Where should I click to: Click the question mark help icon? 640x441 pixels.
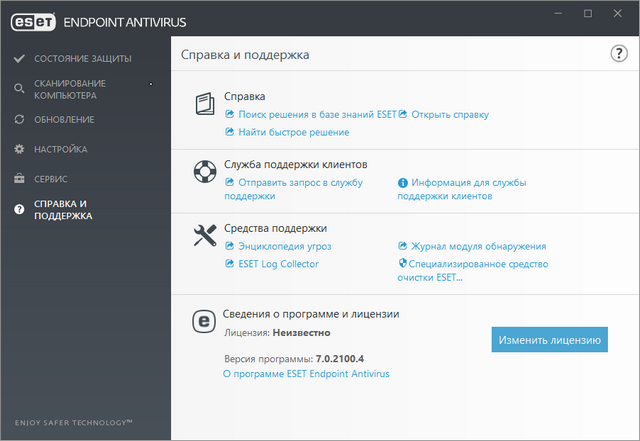618,55
